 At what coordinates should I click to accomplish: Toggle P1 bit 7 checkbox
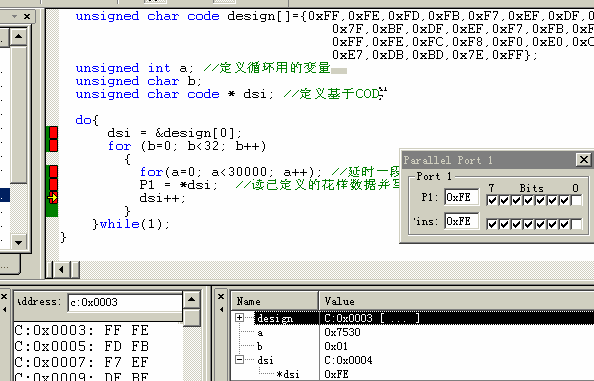click(x=492, y=200)
